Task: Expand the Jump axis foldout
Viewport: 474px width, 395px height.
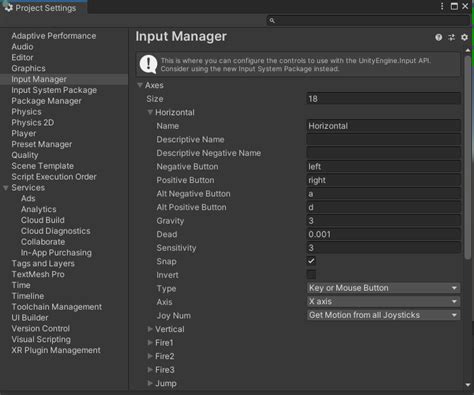Action: 150,383
